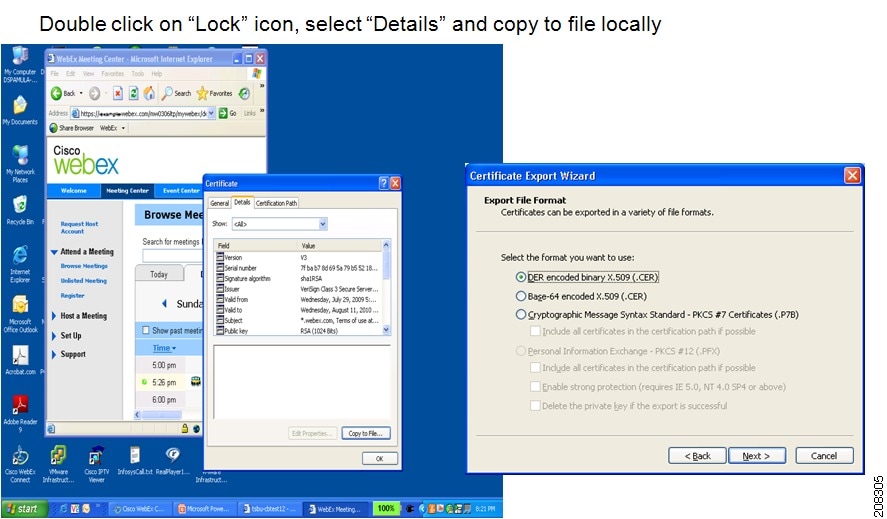Click the certificate fields list scrollbar

point(386,288)
